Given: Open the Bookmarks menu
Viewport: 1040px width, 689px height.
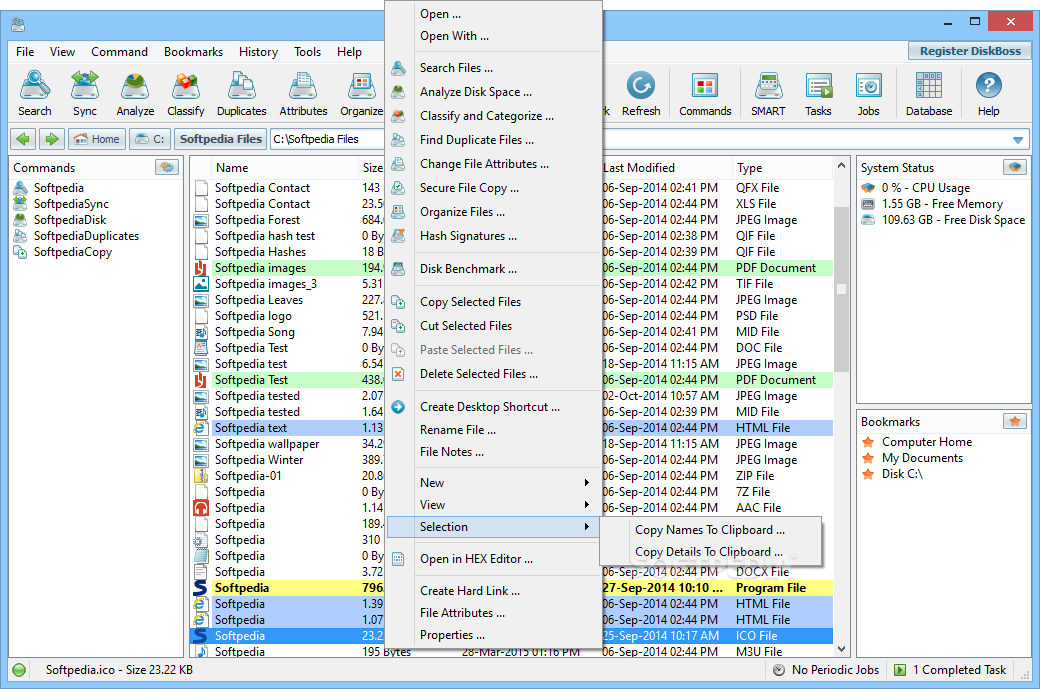Looking at the screenshot, I should click(194, 52).
